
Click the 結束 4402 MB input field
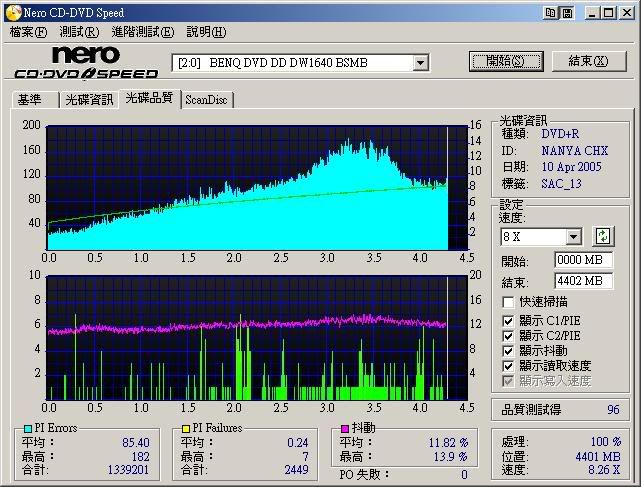pyautogui.click(x=584, y=281)
